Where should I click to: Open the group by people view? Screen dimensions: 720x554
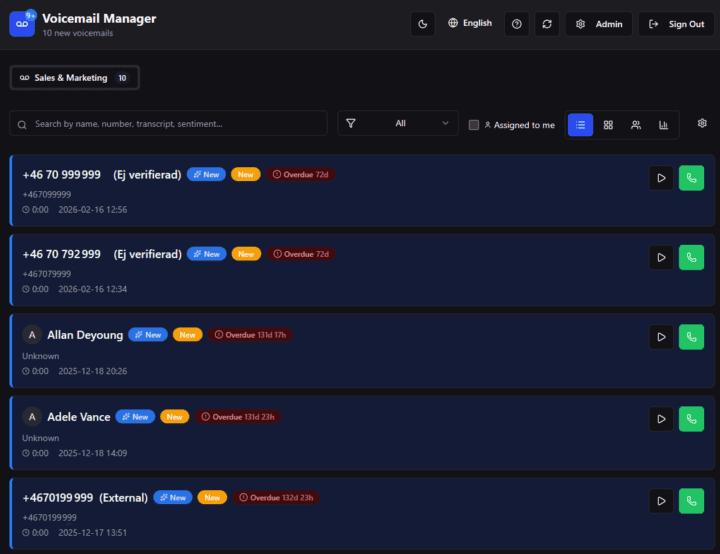pyautogui.click(x=636, y=125)
